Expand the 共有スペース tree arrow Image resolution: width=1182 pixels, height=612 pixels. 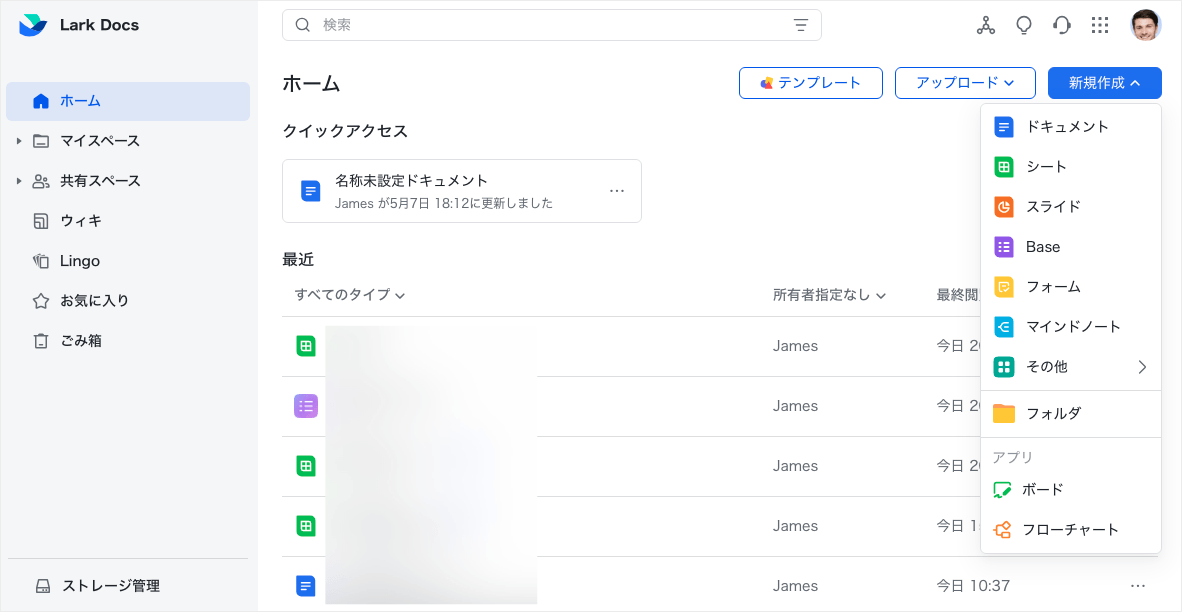tap(20, 182)
